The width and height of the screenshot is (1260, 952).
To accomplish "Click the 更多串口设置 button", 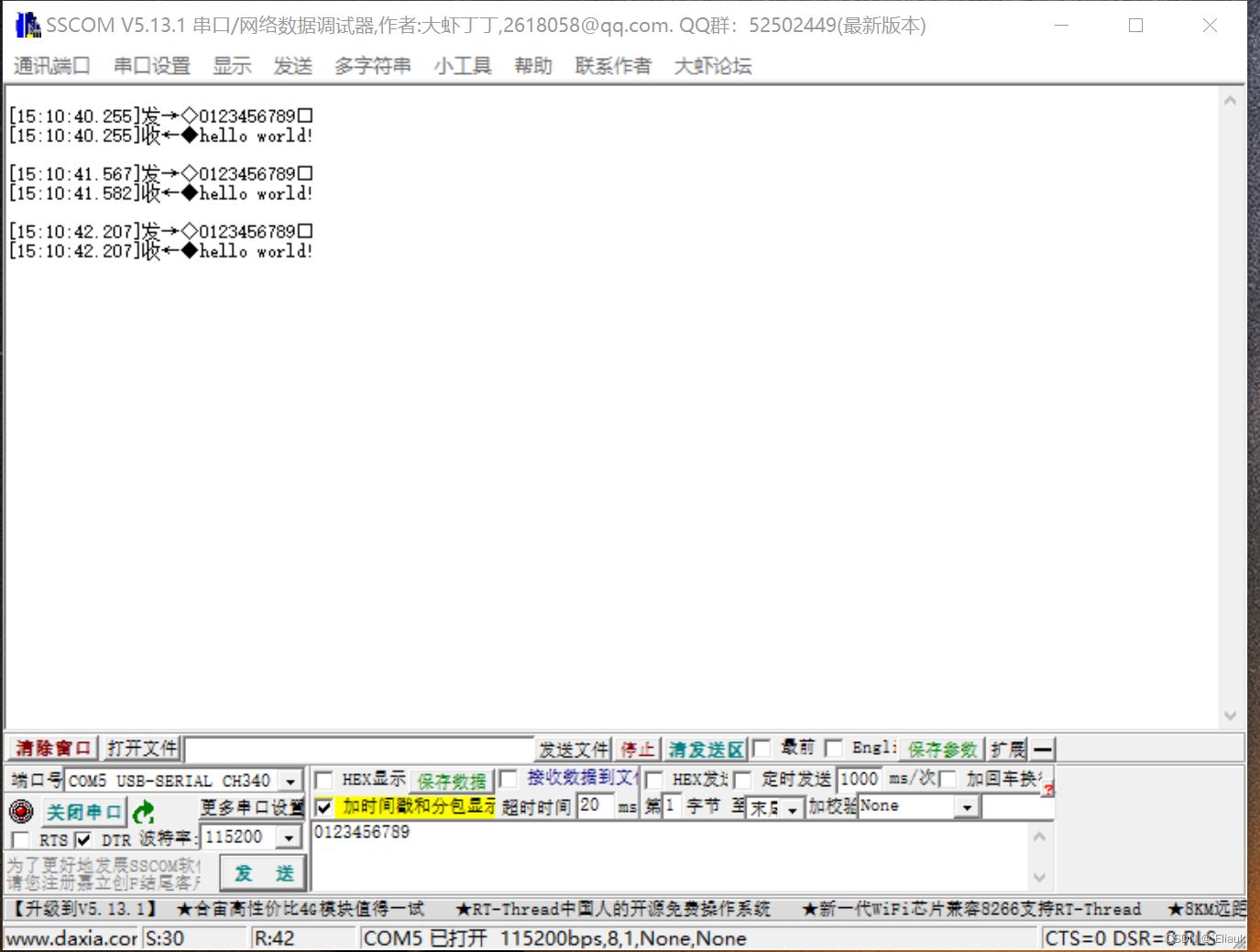I will (251, 807).
